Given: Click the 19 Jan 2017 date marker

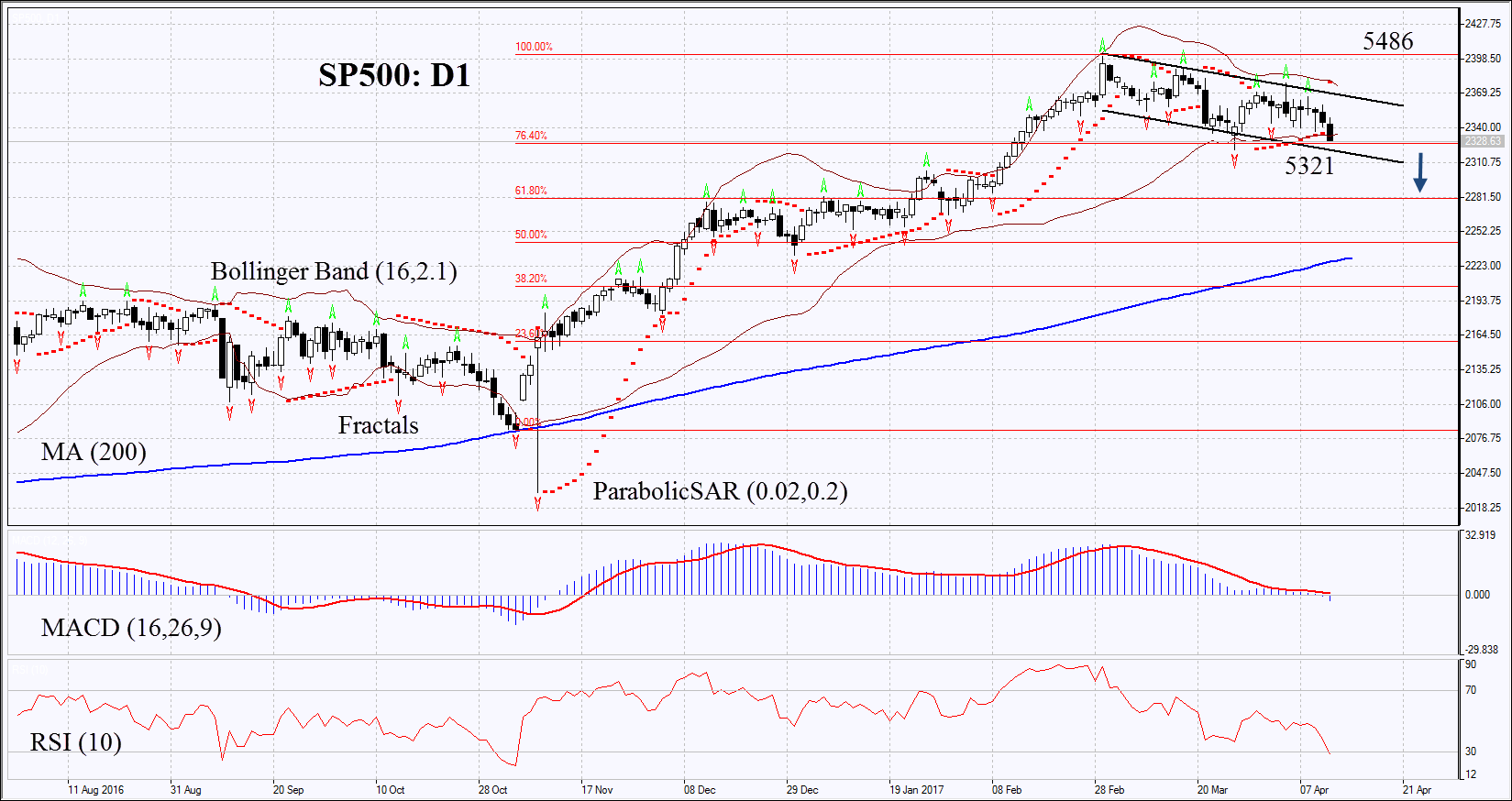Looking at the screenshot, I should click(916, 789).
